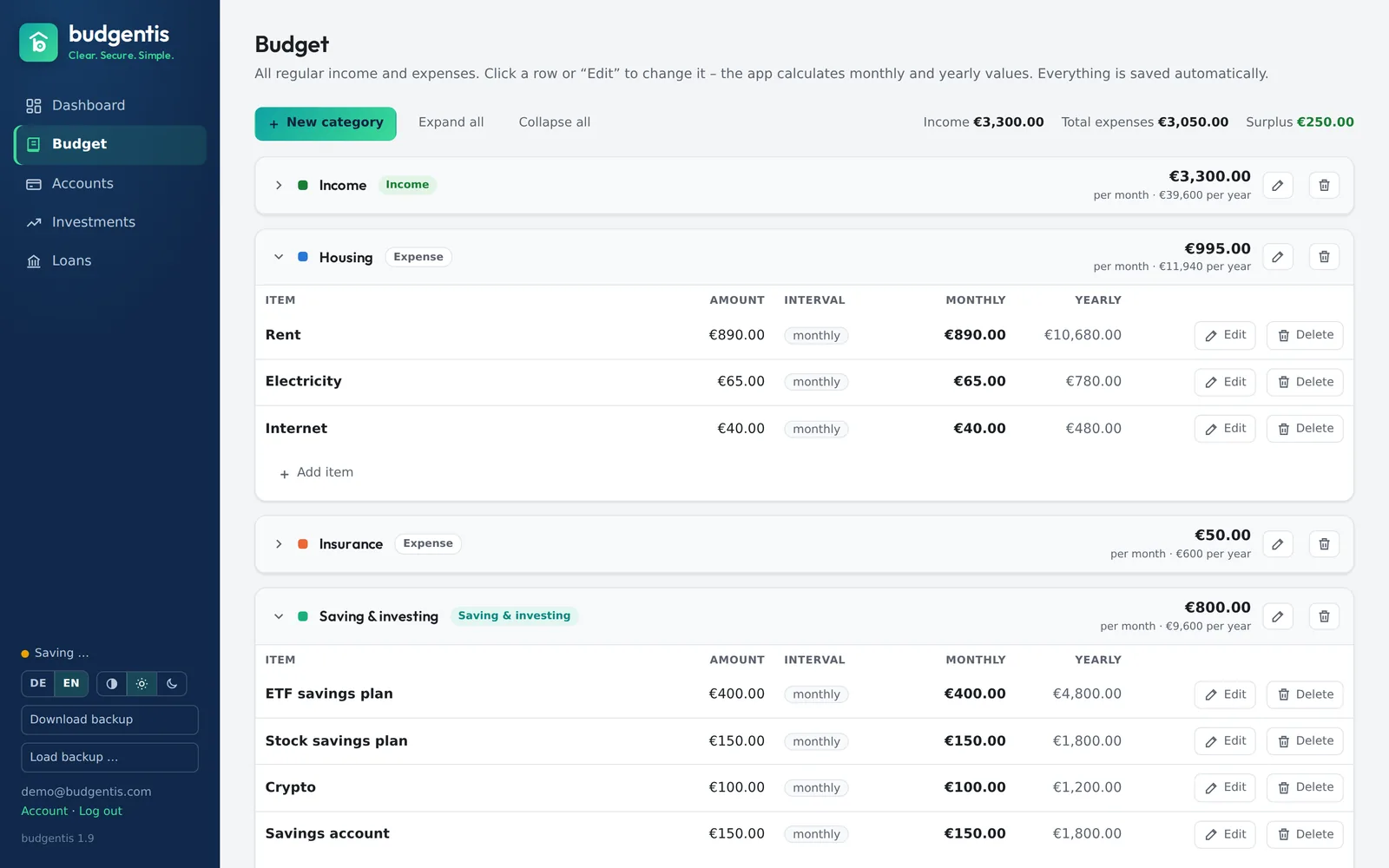The image size is (1389, 868).
Task: Select light theme sun icon
Action: click(x=142, y=684)
